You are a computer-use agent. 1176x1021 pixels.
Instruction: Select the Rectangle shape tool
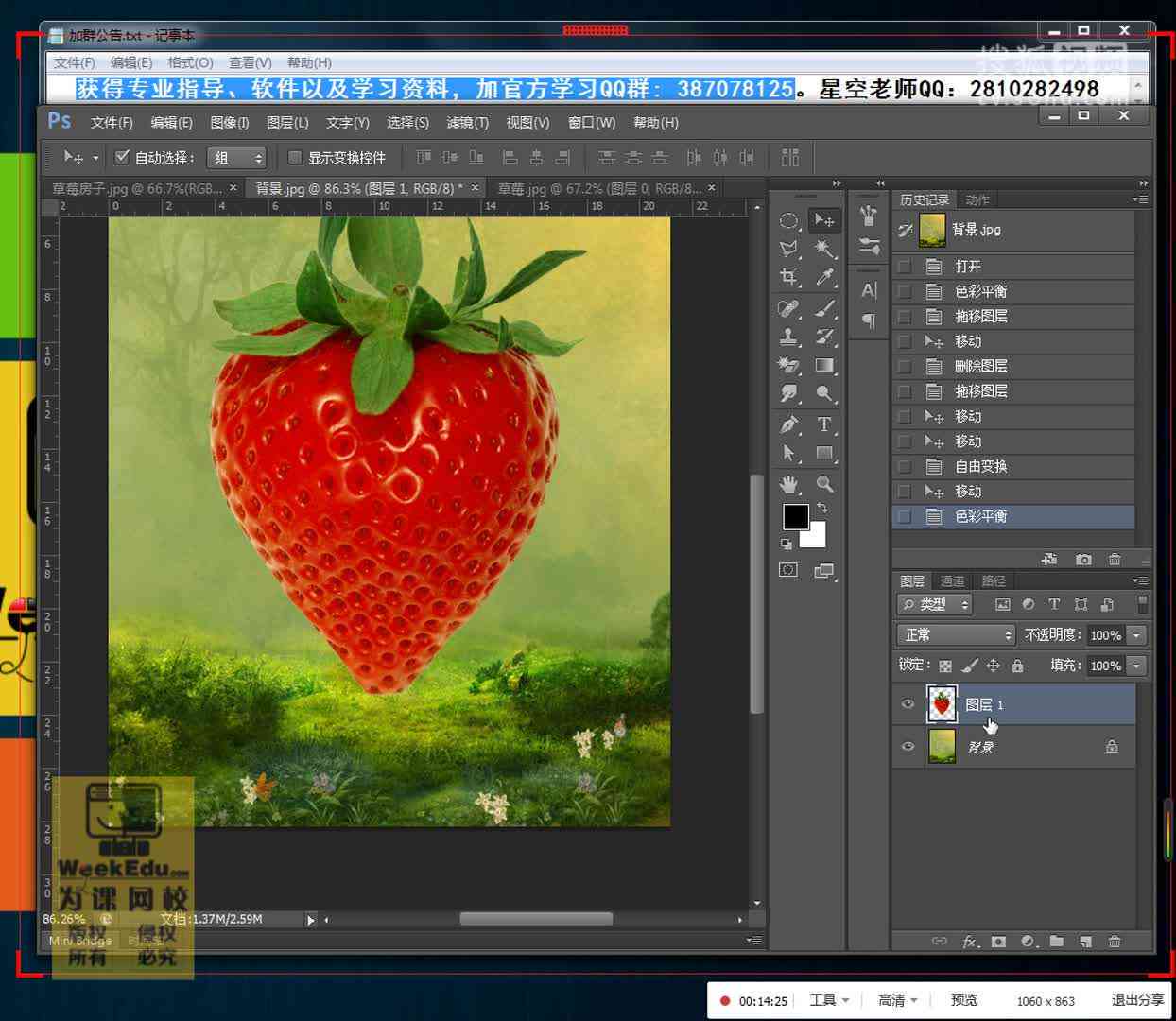pyautogui.click(x=824, y=454)
